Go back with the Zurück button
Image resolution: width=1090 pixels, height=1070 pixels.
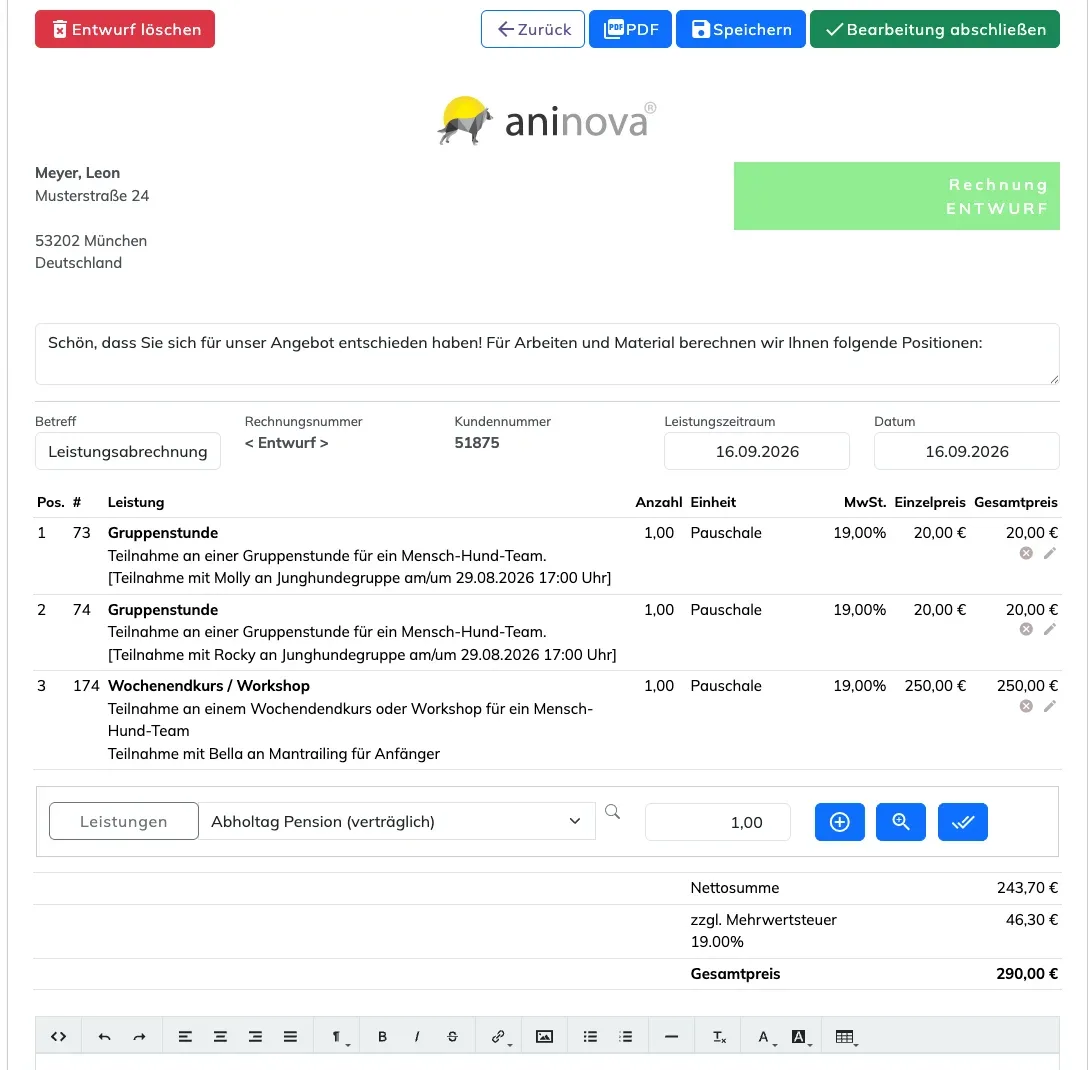point(532,29)
